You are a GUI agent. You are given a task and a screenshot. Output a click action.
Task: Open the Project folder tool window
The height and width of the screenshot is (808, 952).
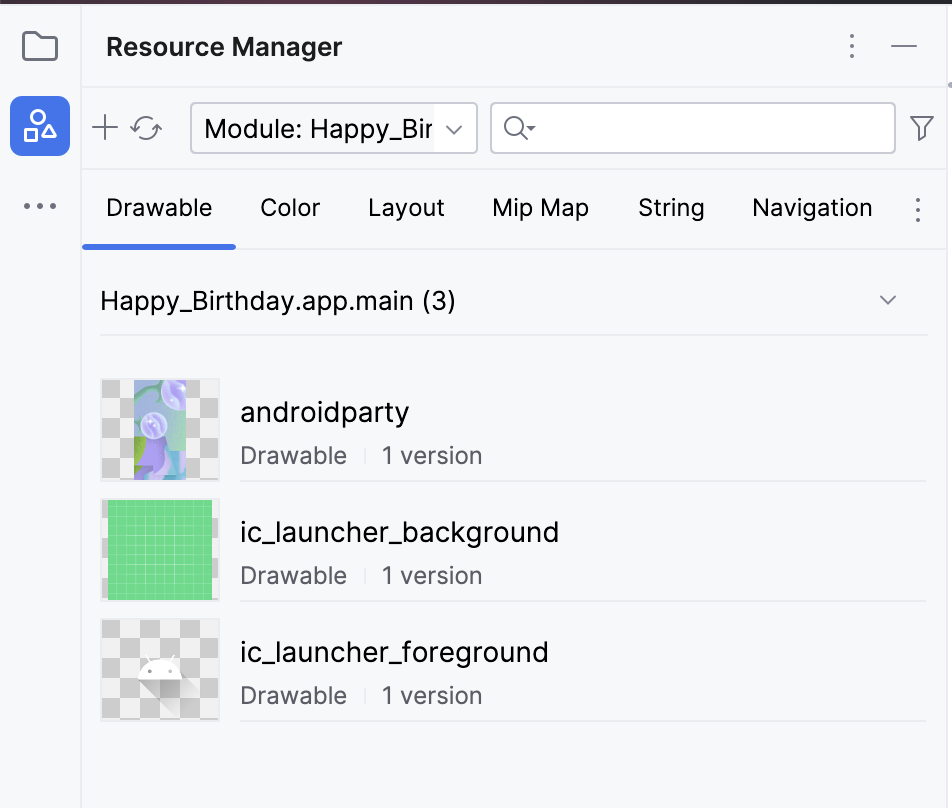(40, 46)
